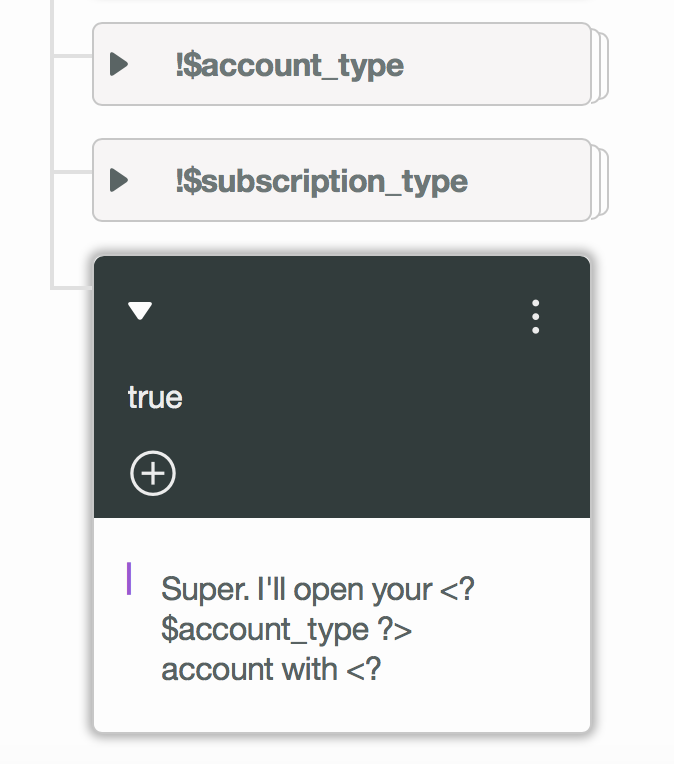The image size is (674, 764).
Task: Click the stacked-cards edge behind !$subscription_type node
Action: click(x=601, y=182)
